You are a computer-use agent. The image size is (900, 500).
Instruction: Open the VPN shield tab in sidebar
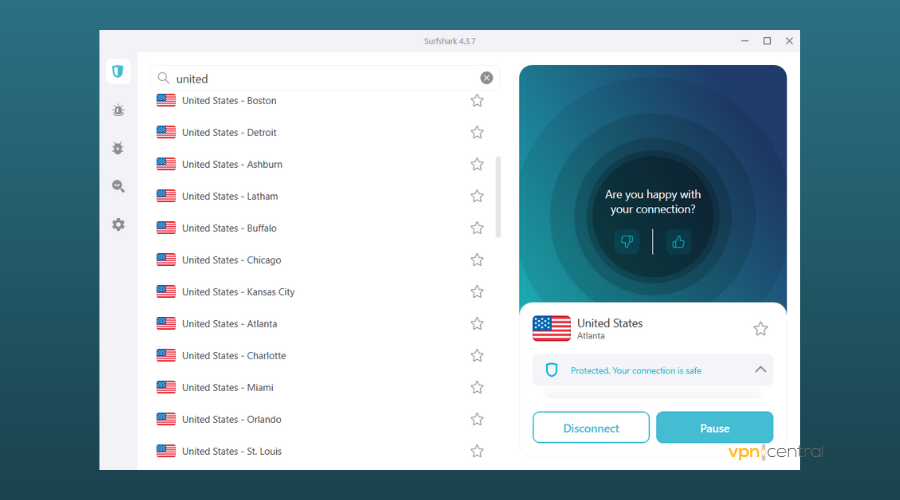(x=118, y=72)
